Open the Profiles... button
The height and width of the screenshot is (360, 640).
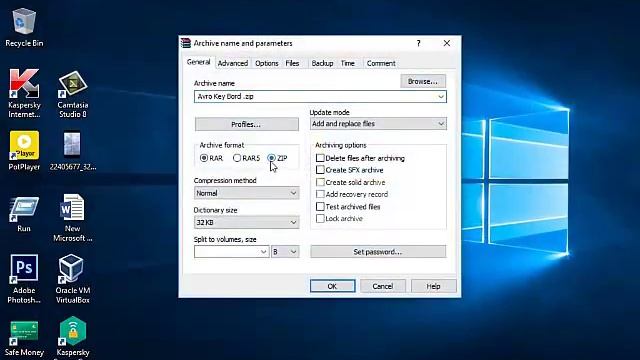[x=247, y=124]
